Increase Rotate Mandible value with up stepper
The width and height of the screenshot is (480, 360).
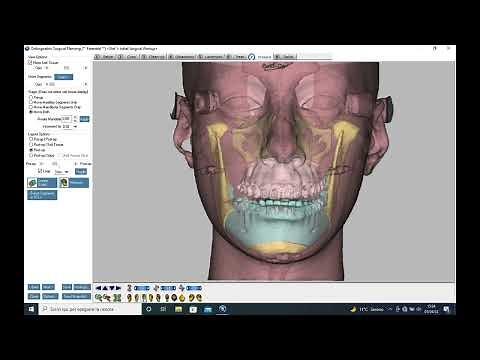click(75, 117)
